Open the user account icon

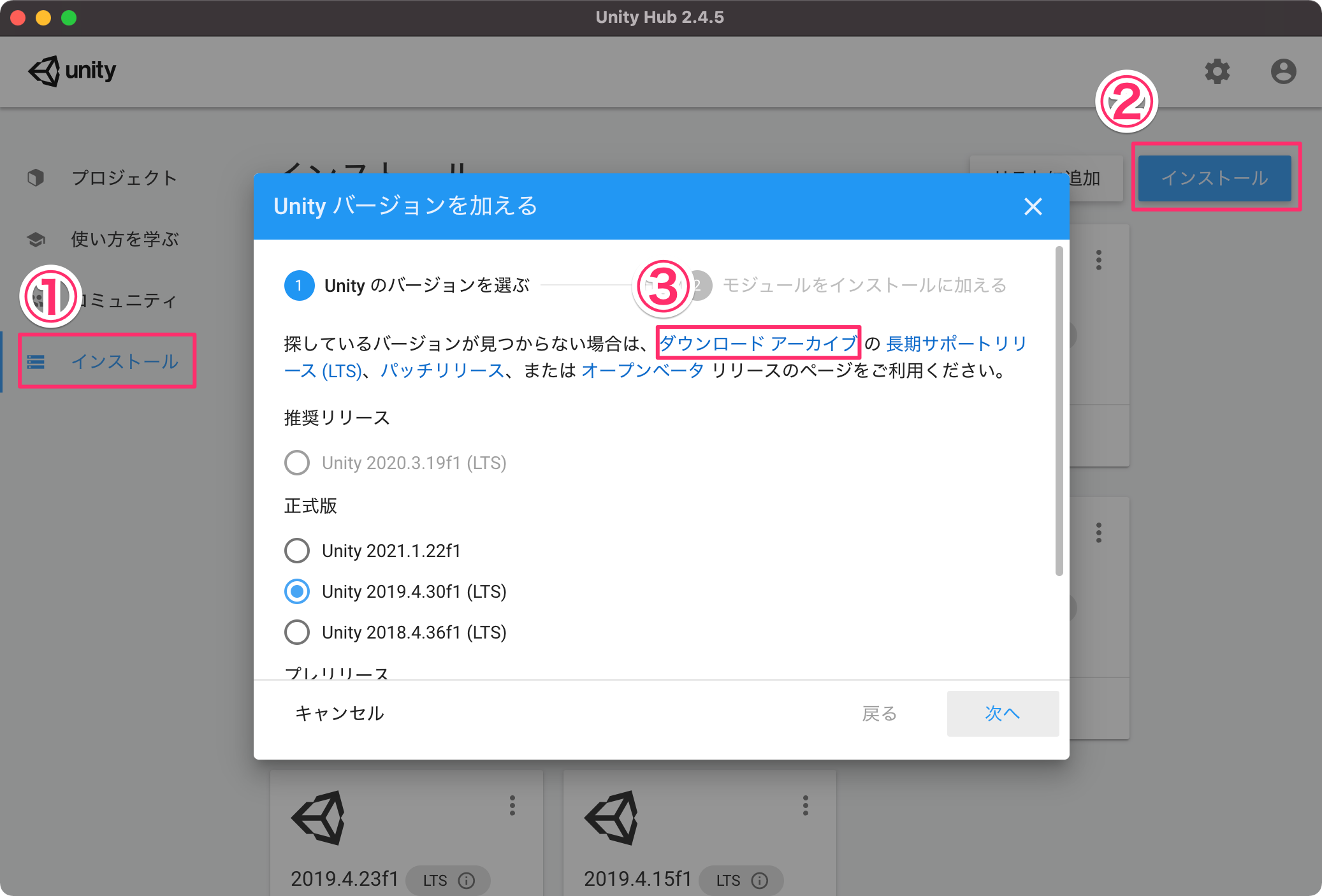[x=1283, y=71]
